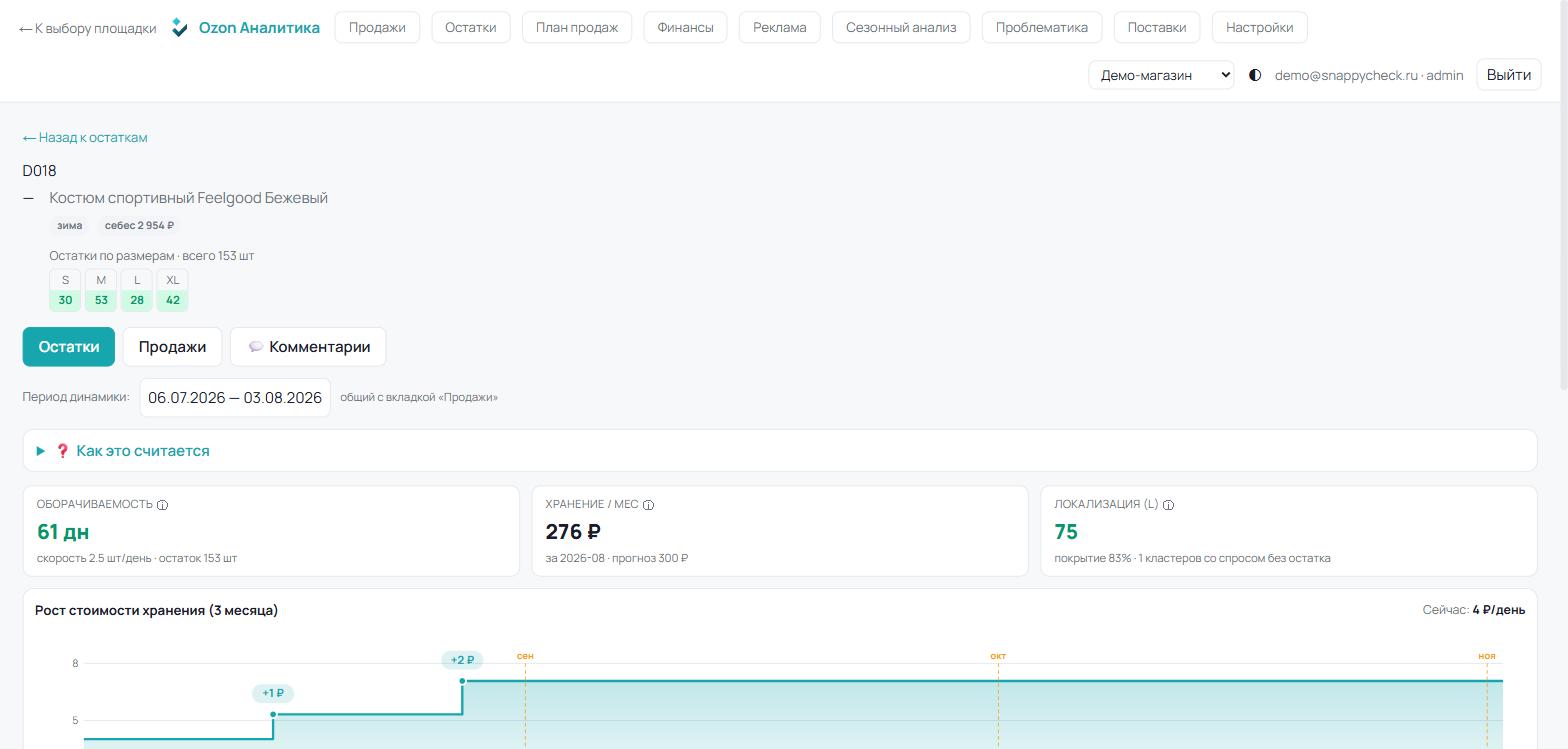
Task: Click the Выйти logout button
Action: pyautogui.click(x=1509, y=75)
